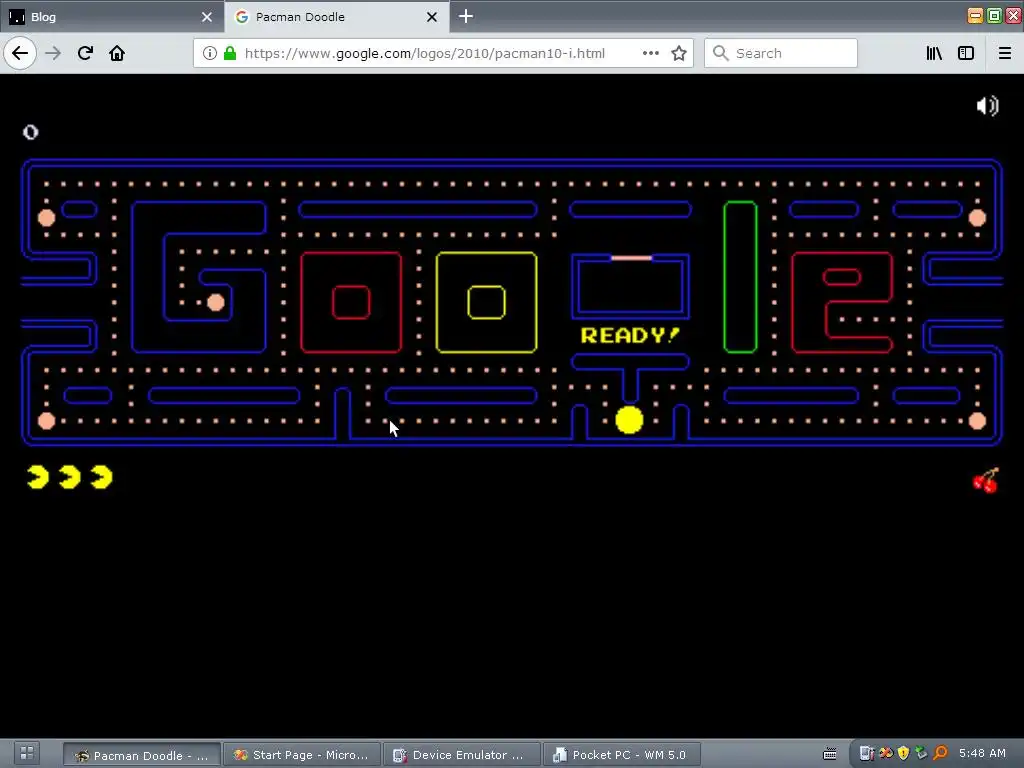The height and width of the screenshot is (768, 1024).
Task: Reload the current page
Action: coord(85,53)
